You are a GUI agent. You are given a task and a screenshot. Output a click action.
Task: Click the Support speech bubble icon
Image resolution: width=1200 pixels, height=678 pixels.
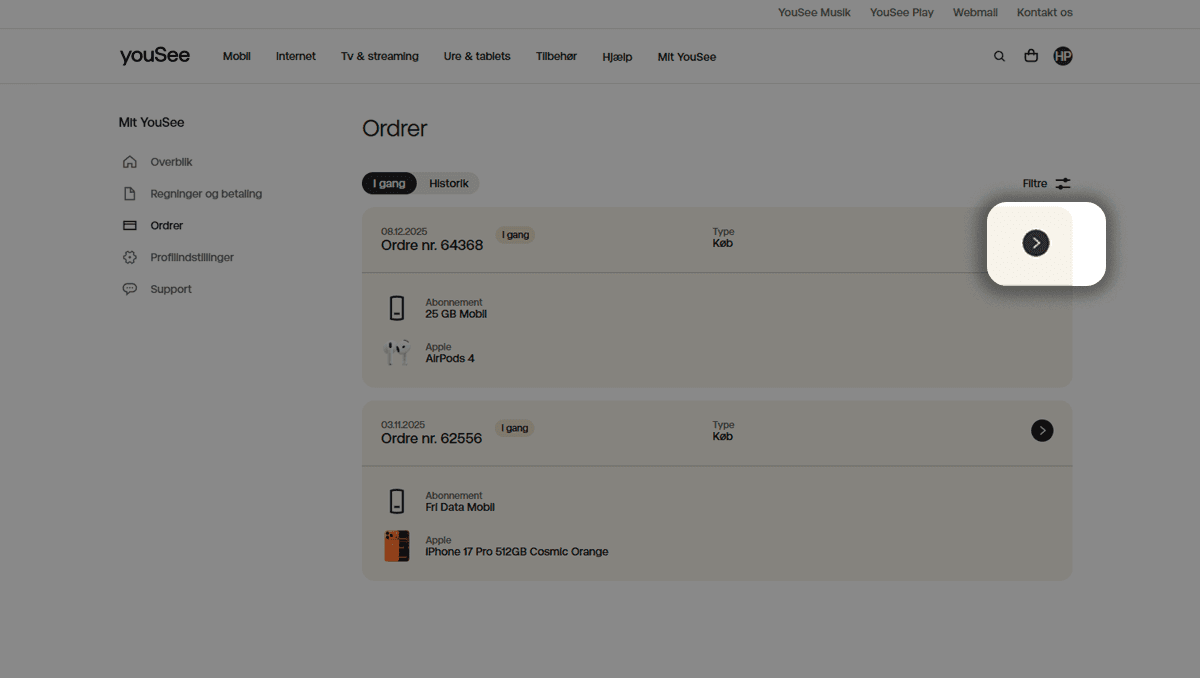[129, 289]
